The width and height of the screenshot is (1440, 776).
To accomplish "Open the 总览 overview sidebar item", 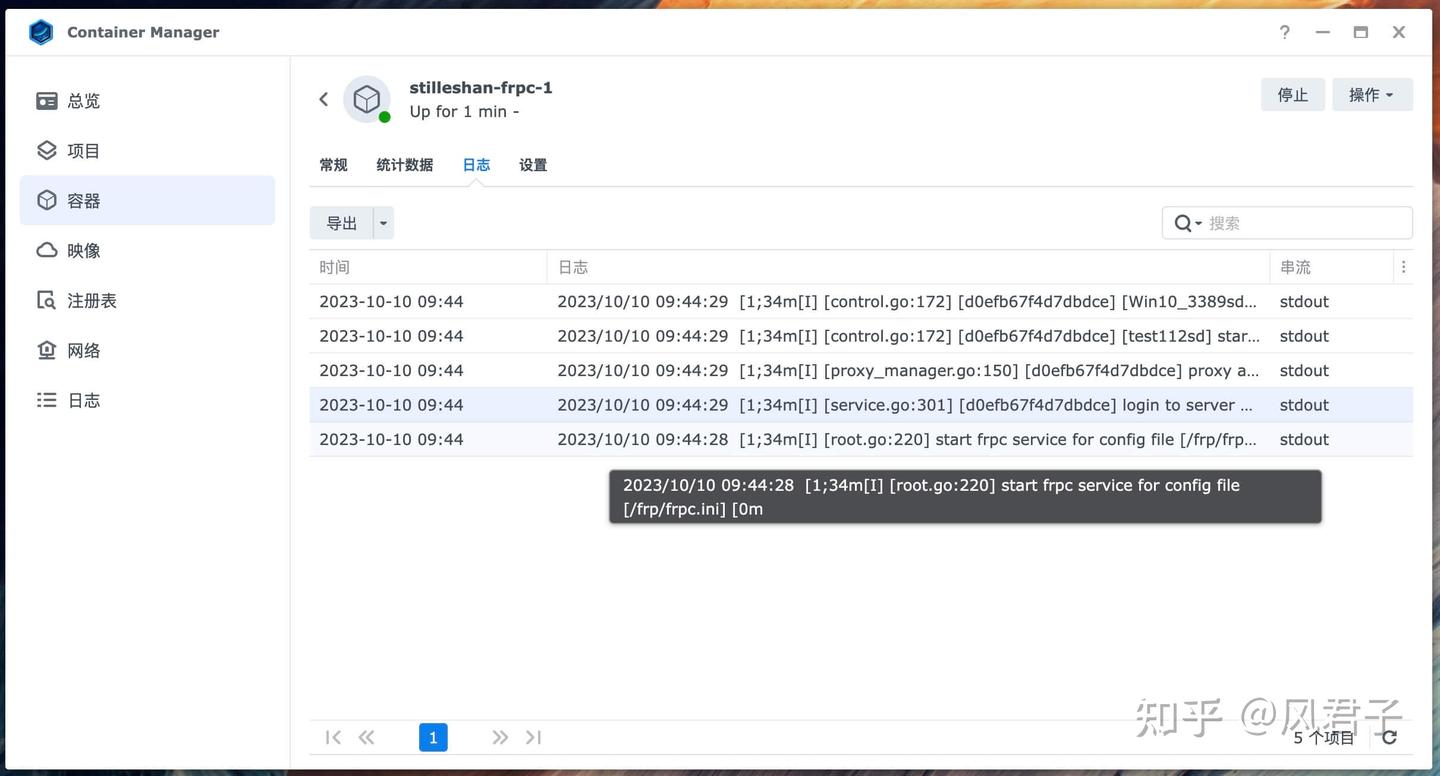I will (x=147, y=101).
